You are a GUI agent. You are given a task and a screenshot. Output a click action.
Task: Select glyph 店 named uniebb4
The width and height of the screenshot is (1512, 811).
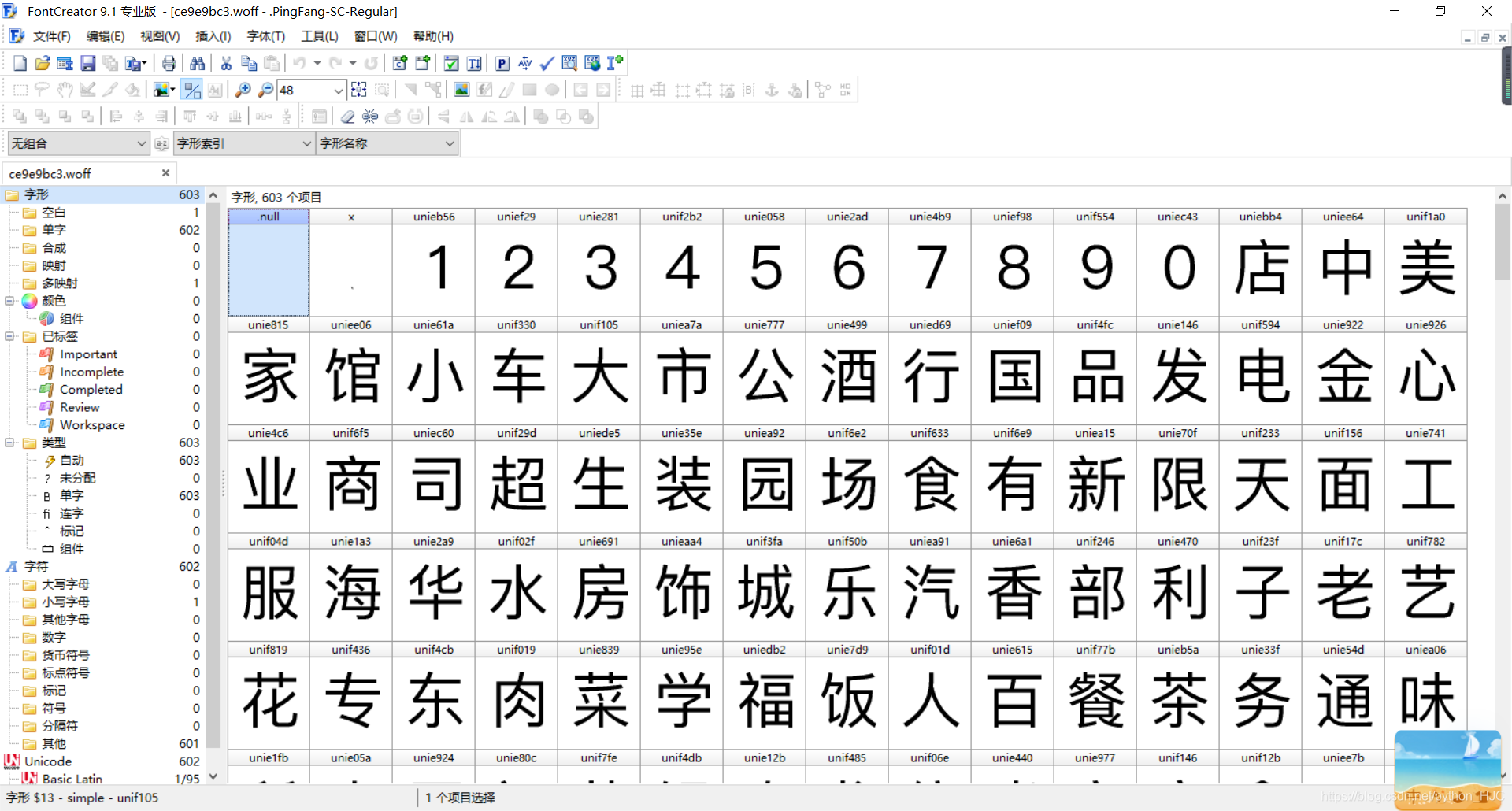[x=1260, y=263]
